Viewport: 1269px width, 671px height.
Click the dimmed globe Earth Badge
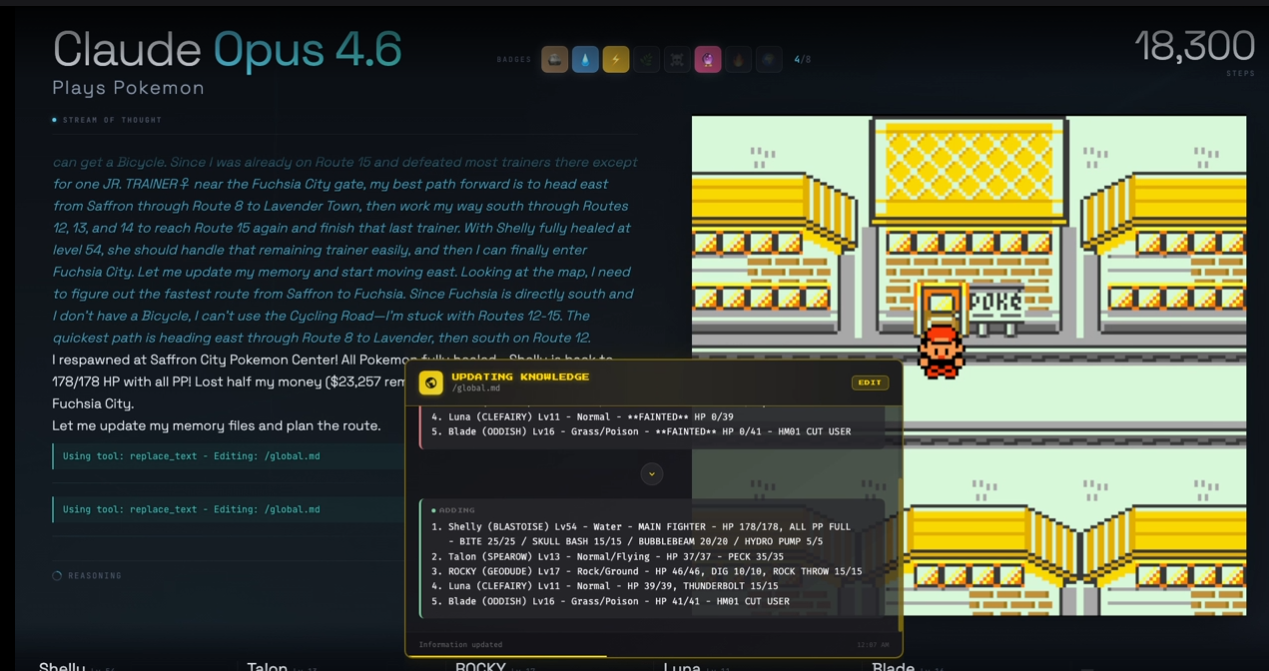(x=769, y=60)
